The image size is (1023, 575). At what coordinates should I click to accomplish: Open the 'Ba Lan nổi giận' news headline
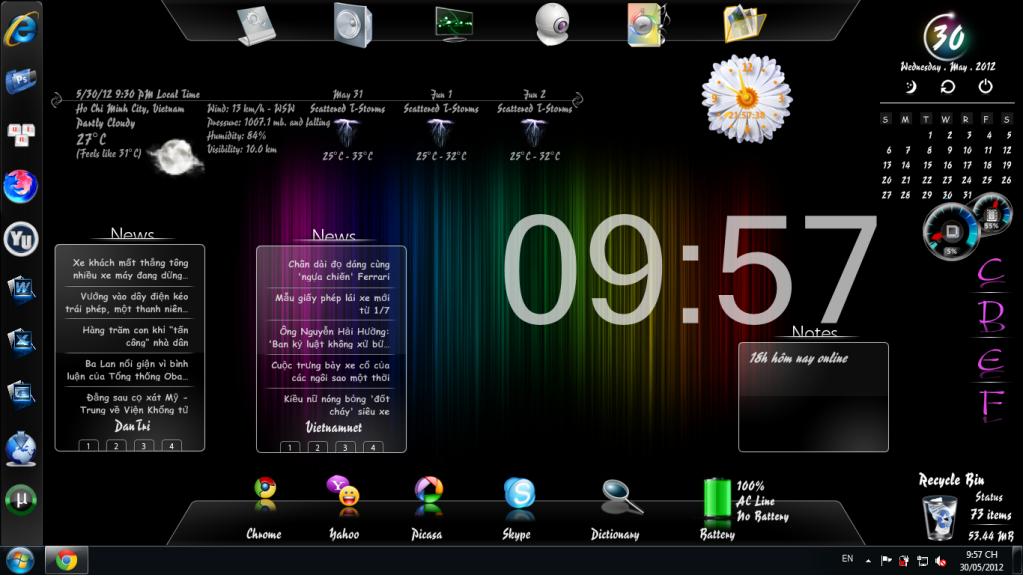pos(130,370)
